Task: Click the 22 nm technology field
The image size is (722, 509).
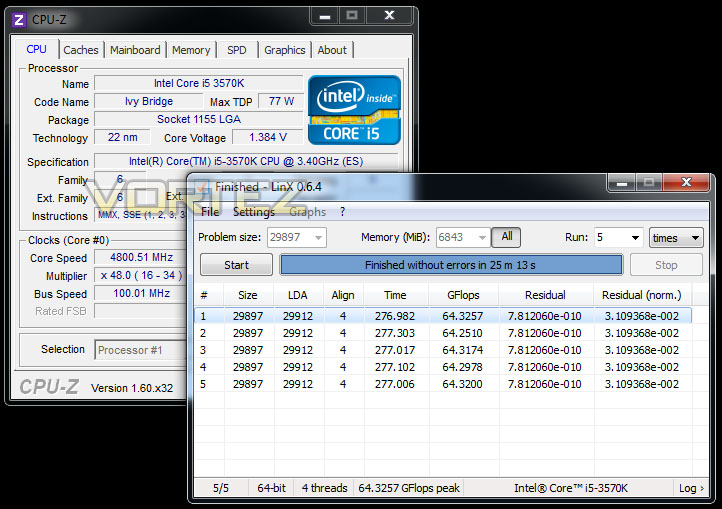Action: click(x=122, y=137)
